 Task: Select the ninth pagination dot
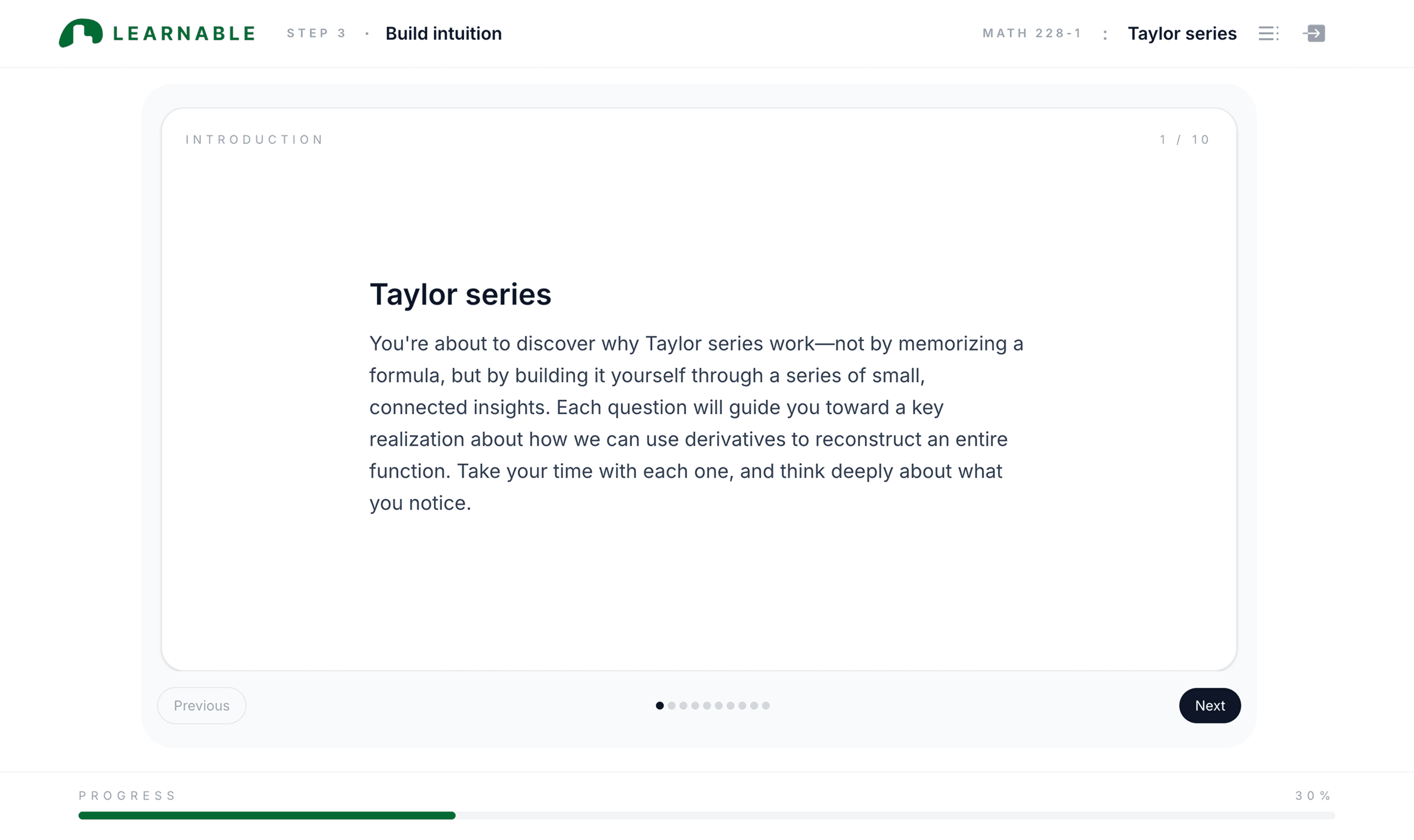coord(754,705)
